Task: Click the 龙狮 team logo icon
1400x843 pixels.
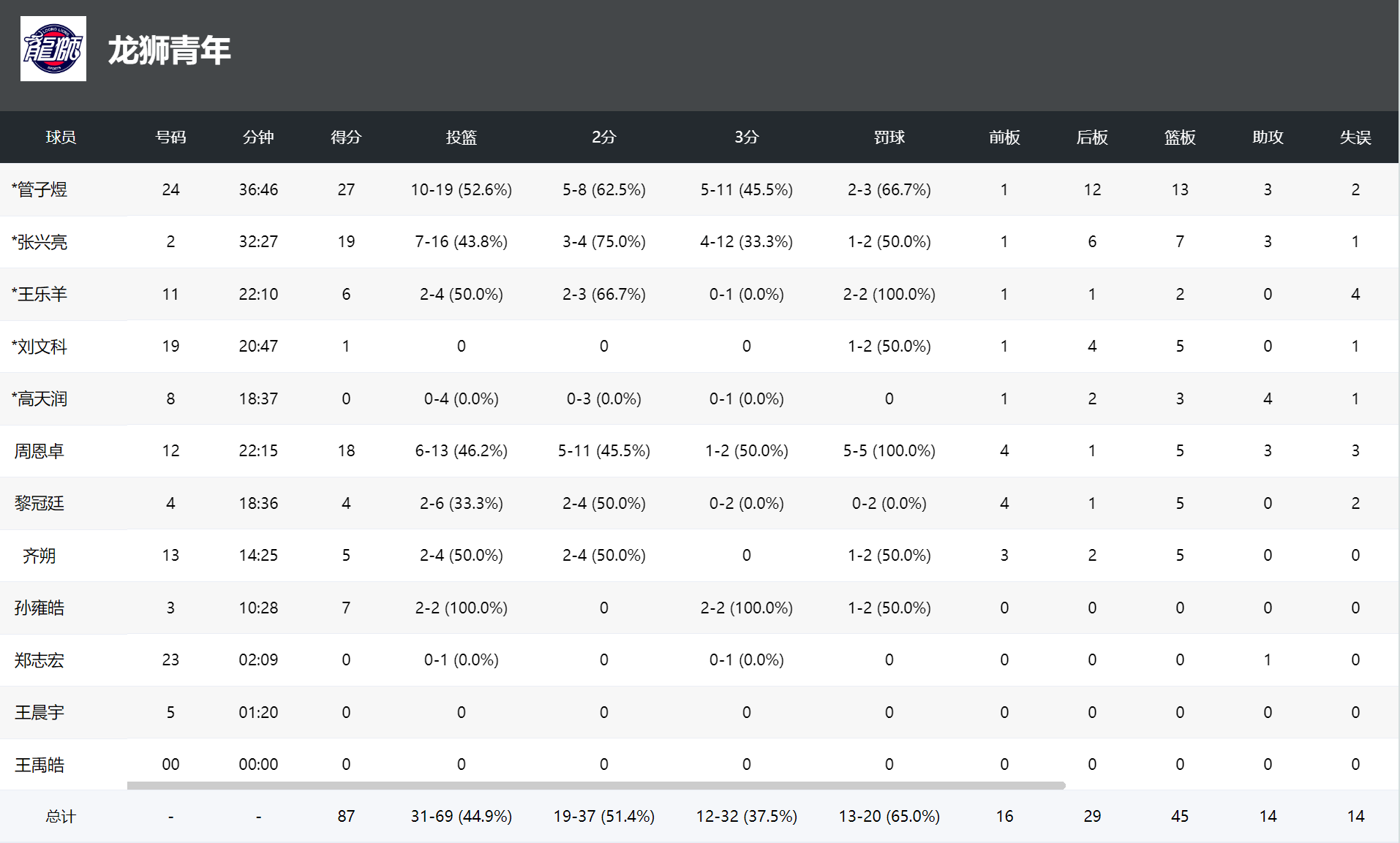Action: (53, 48)
